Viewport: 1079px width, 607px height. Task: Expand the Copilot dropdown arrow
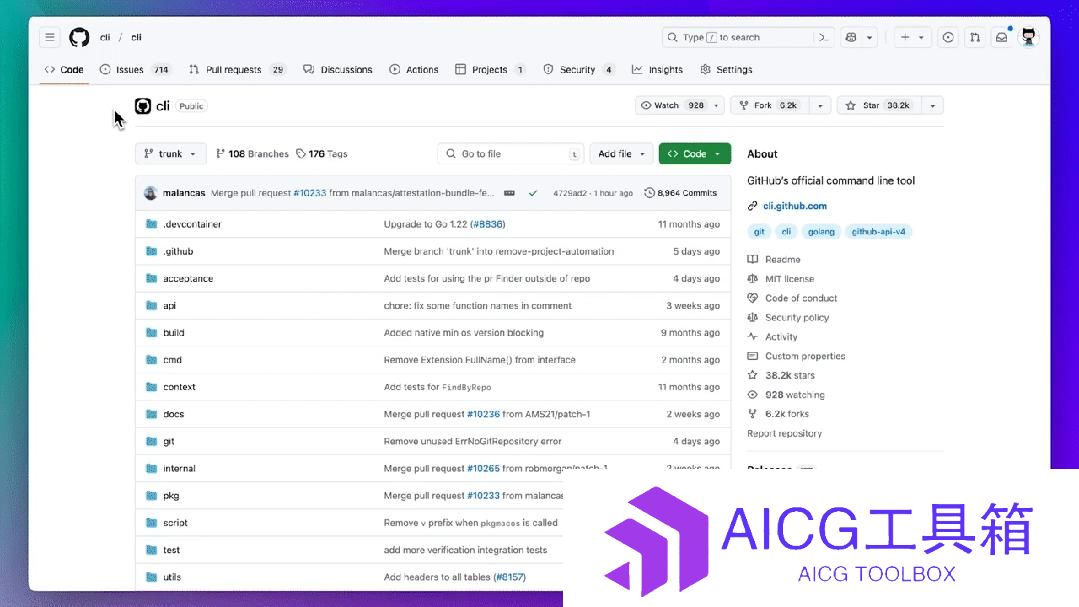(870, 37)
